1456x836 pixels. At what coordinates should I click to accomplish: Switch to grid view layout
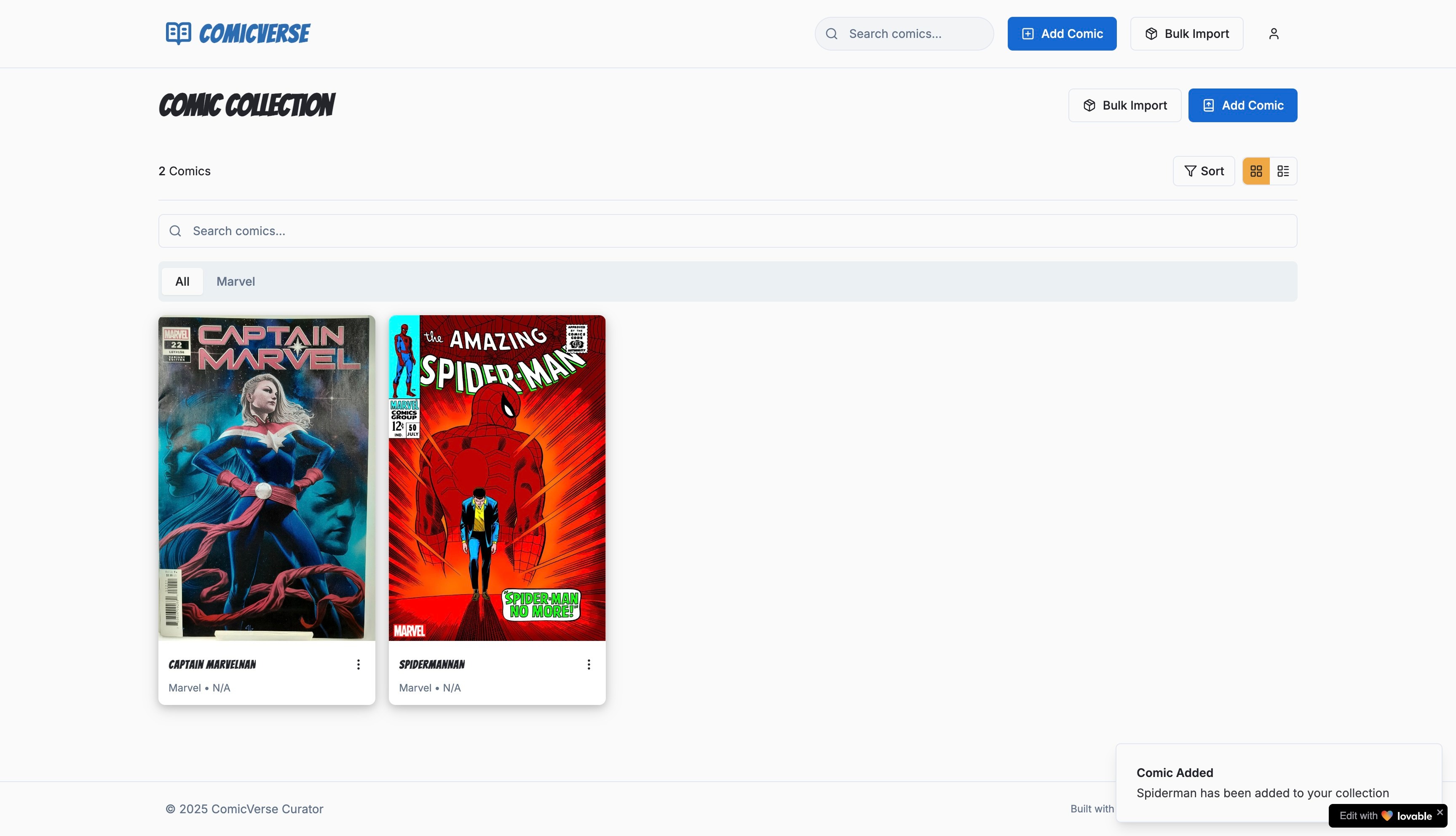pyautogui.click(x=1256, y=171)
